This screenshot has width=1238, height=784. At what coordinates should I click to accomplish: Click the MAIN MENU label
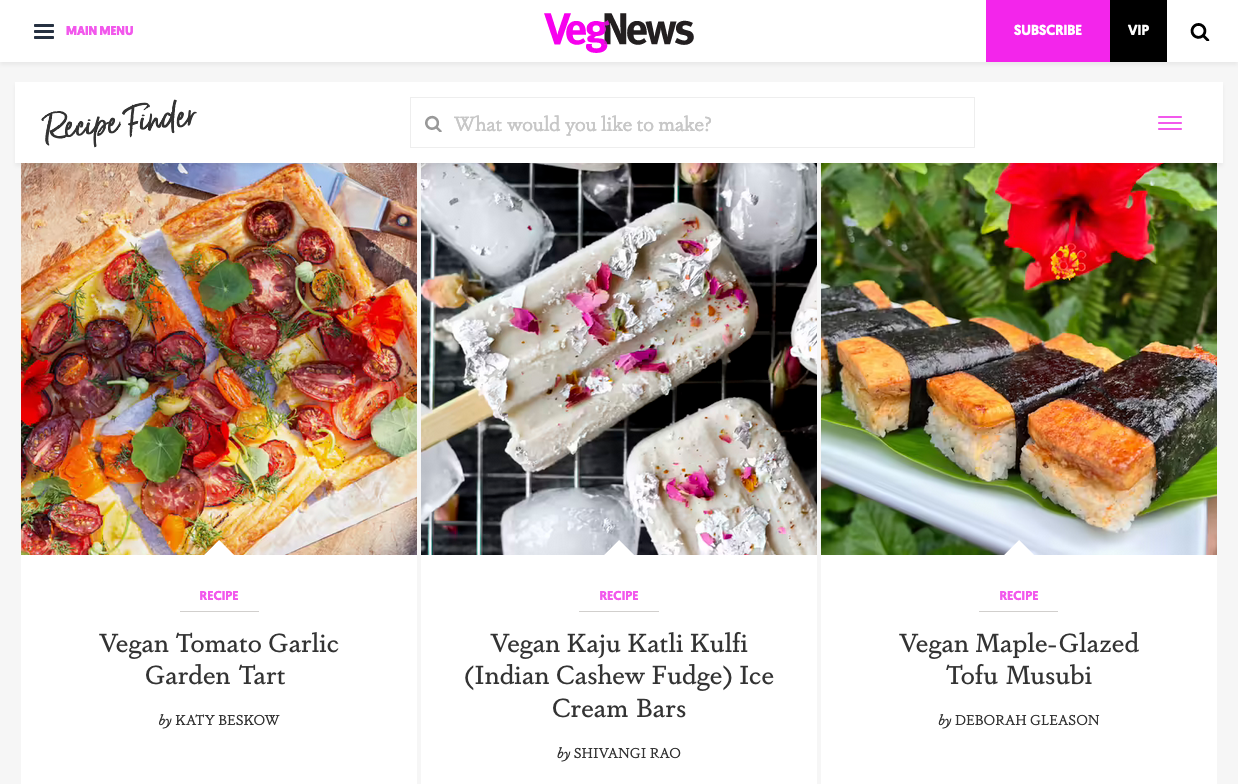click(x=100, y=31)
